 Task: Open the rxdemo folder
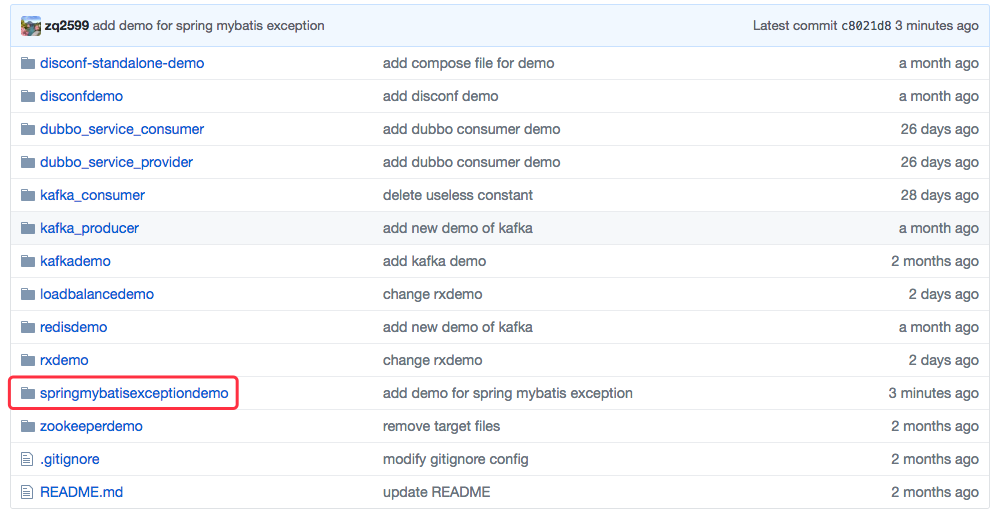[x=64, y=360]
